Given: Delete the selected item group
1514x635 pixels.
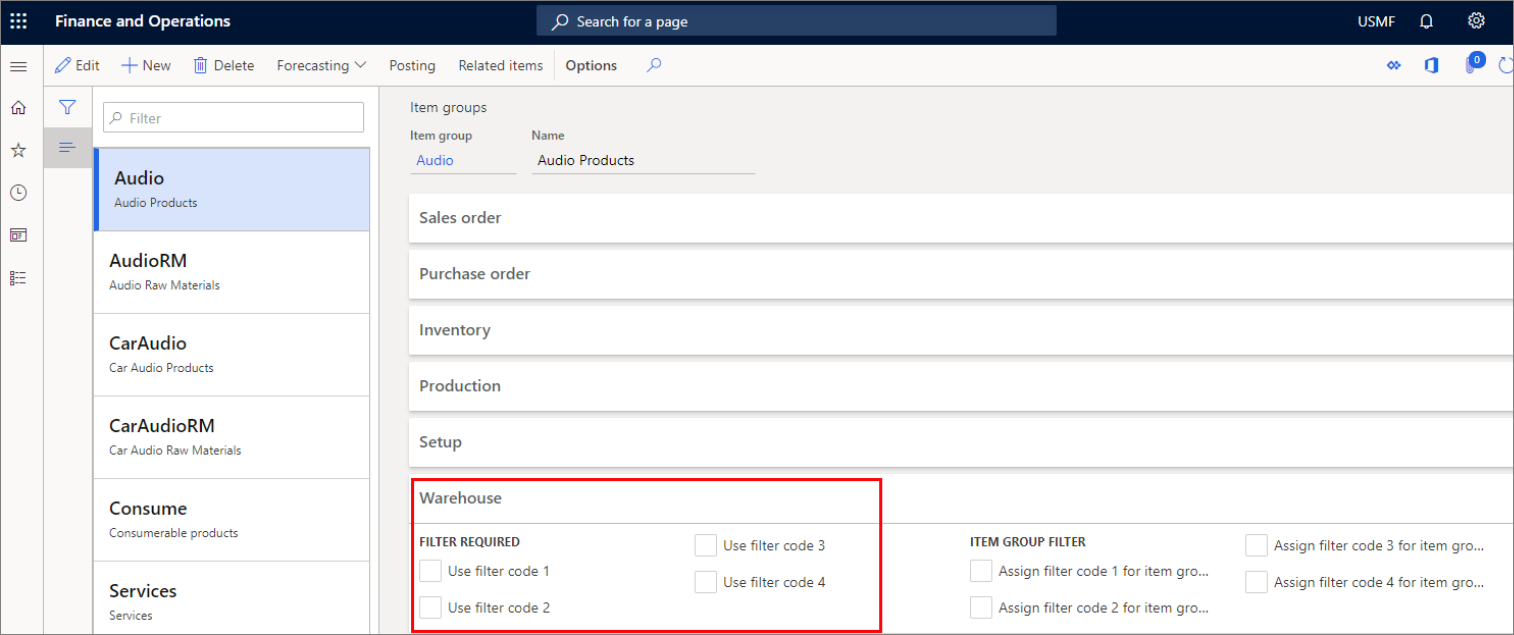Looking at the screenshot, I should 224,65.
